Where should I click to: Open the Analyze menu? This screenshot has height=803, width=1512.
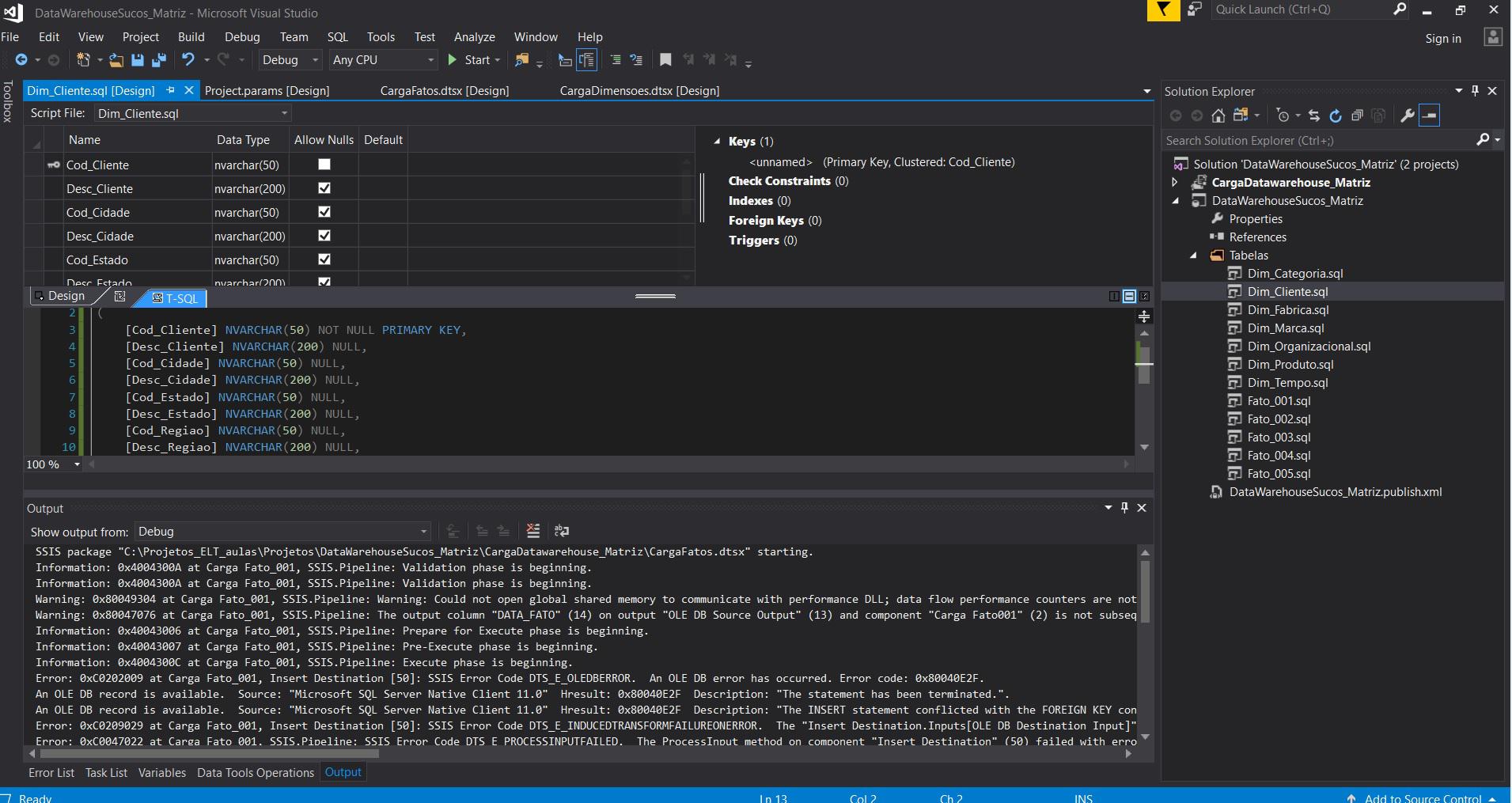tap(475, 36)
